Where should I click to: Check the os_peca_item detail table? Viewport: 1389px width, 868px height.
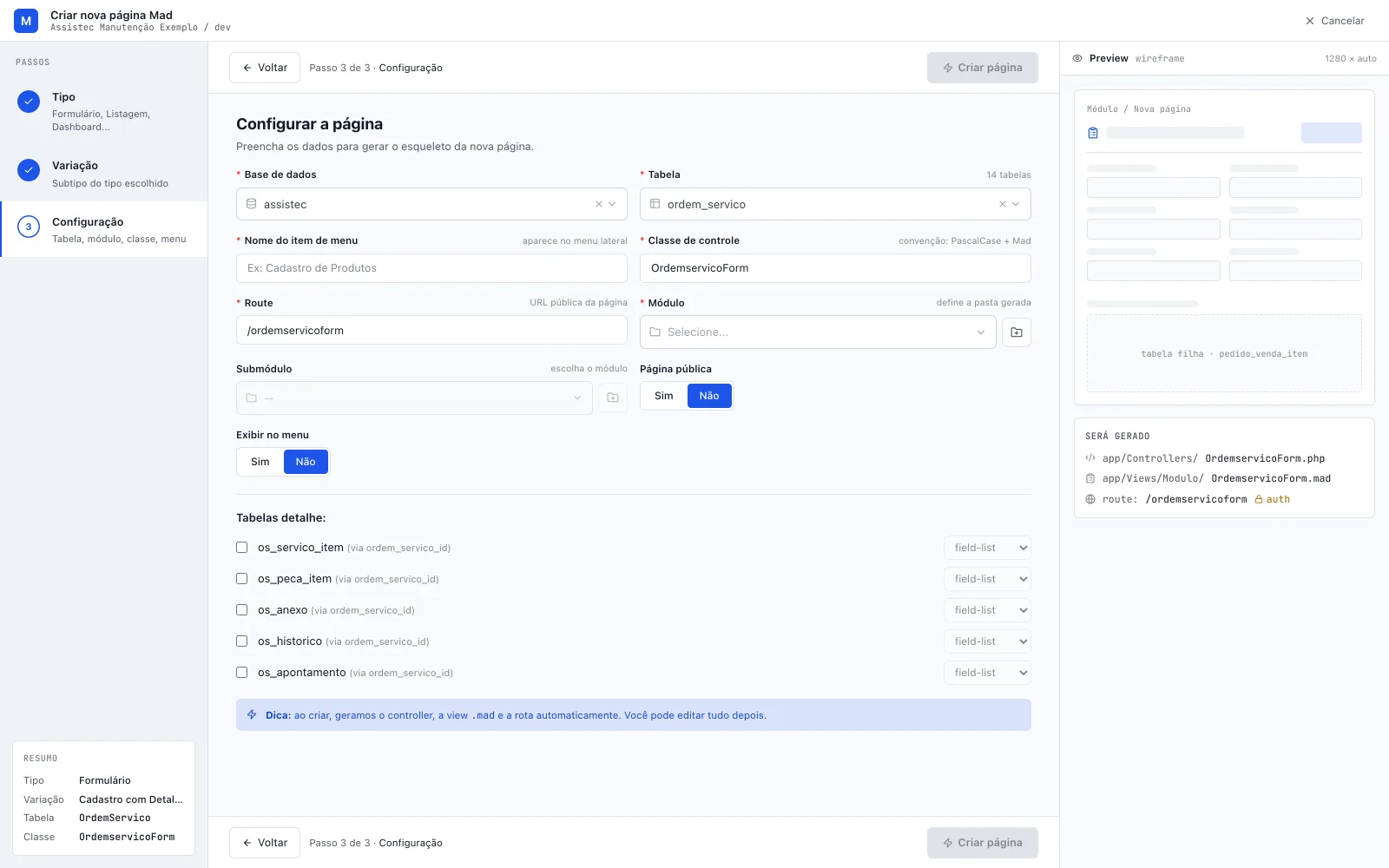242,579
